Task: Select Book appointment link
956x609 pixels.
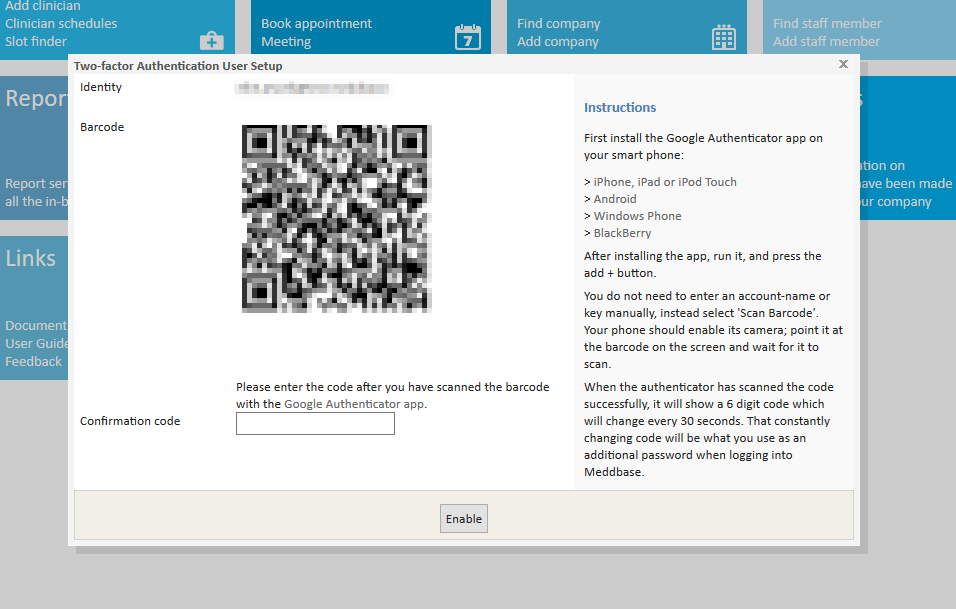Action: coord(316,23)
